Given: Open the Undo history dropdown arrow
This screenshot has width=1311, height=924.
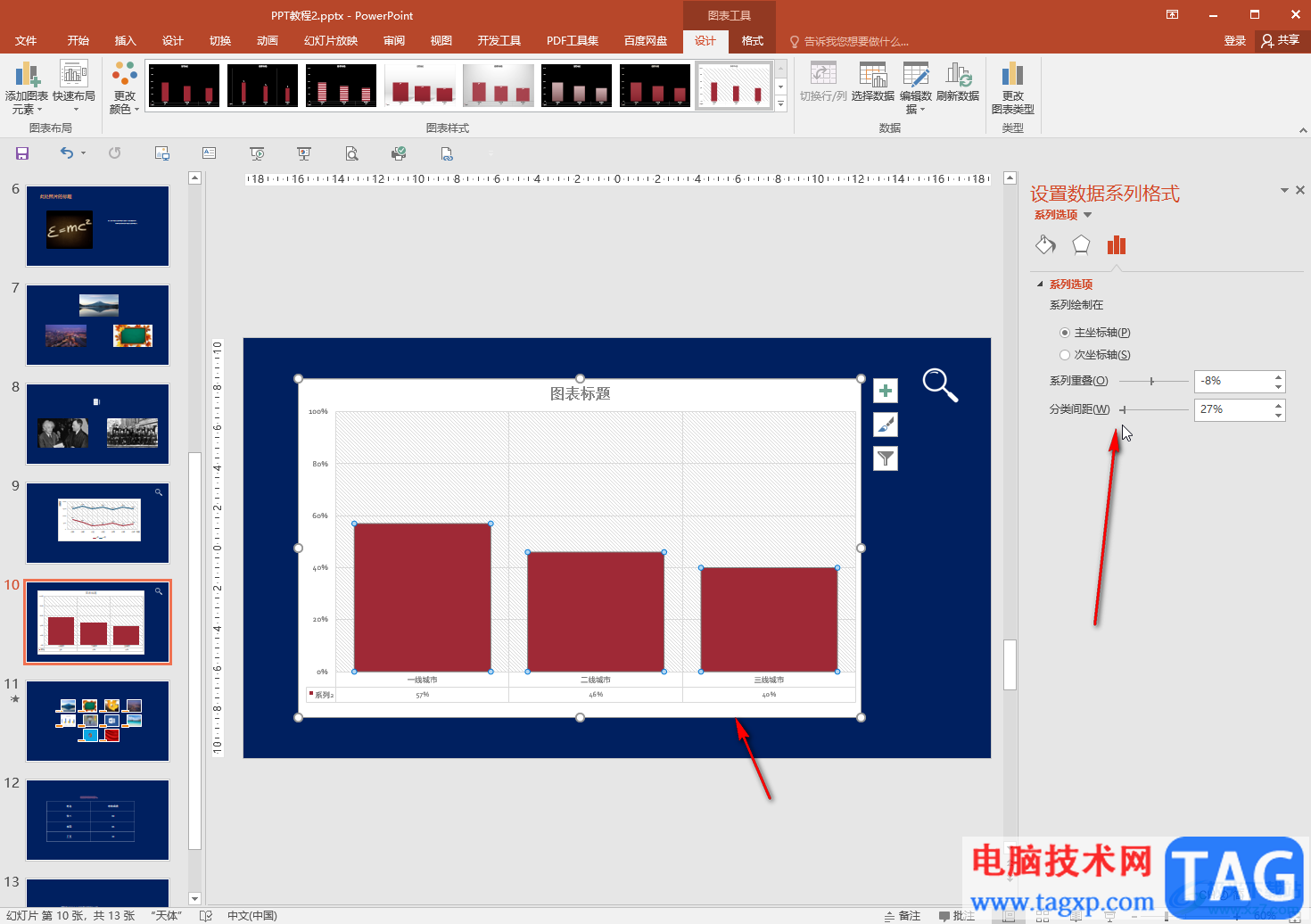Looking at the screenshot, I should pos(83,153).
